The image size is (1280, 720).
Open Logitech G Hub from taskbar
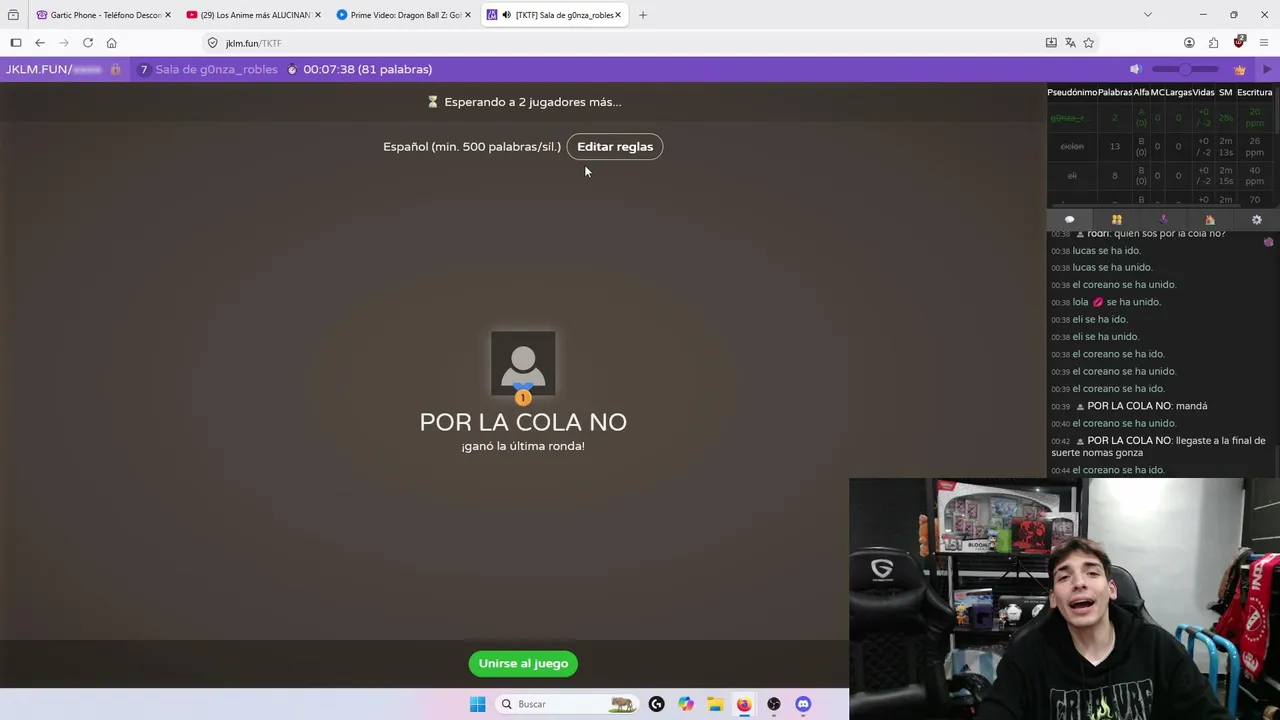click(656, 704)
